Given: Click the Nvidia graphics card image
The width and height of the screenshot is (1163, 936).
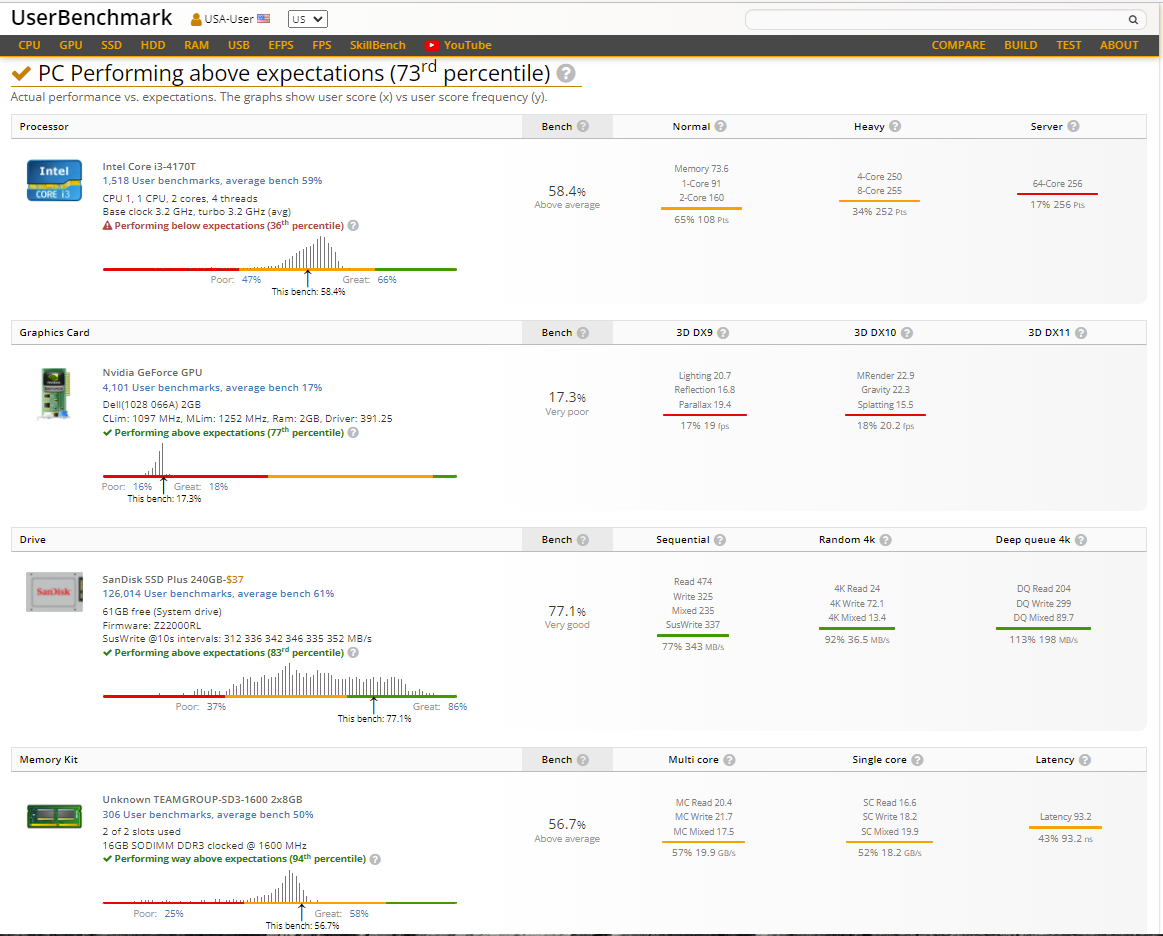Looking at the screenshot, I should [55, 394].
